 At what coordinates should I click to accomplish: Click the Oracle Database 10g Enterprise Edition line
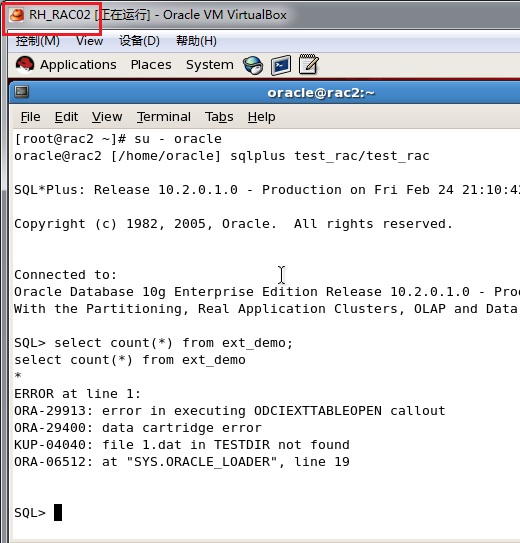tap(267, 292)
